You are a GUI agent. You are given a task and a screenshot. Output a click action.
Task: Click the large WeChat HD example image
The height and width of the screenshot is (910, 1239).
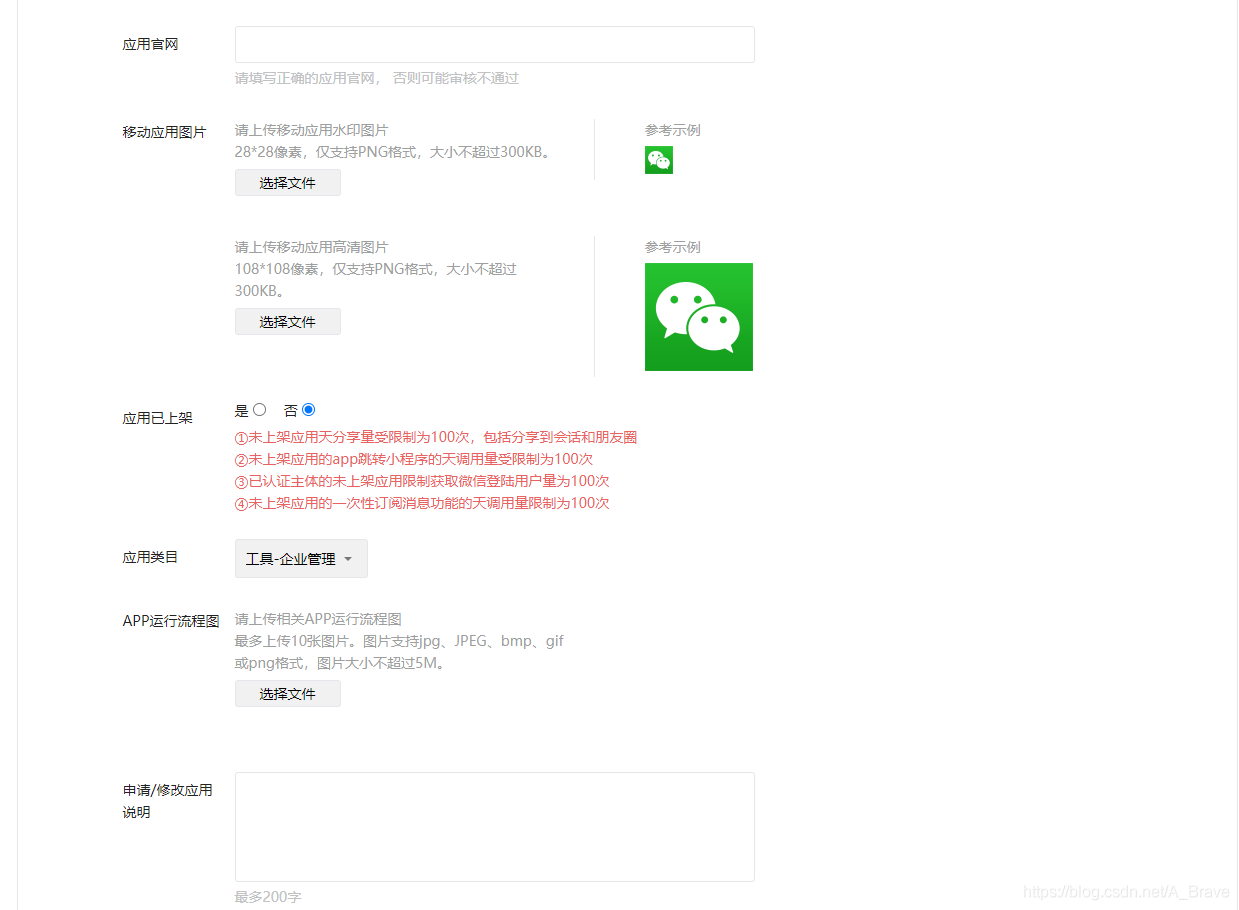(x=699, y=317)
